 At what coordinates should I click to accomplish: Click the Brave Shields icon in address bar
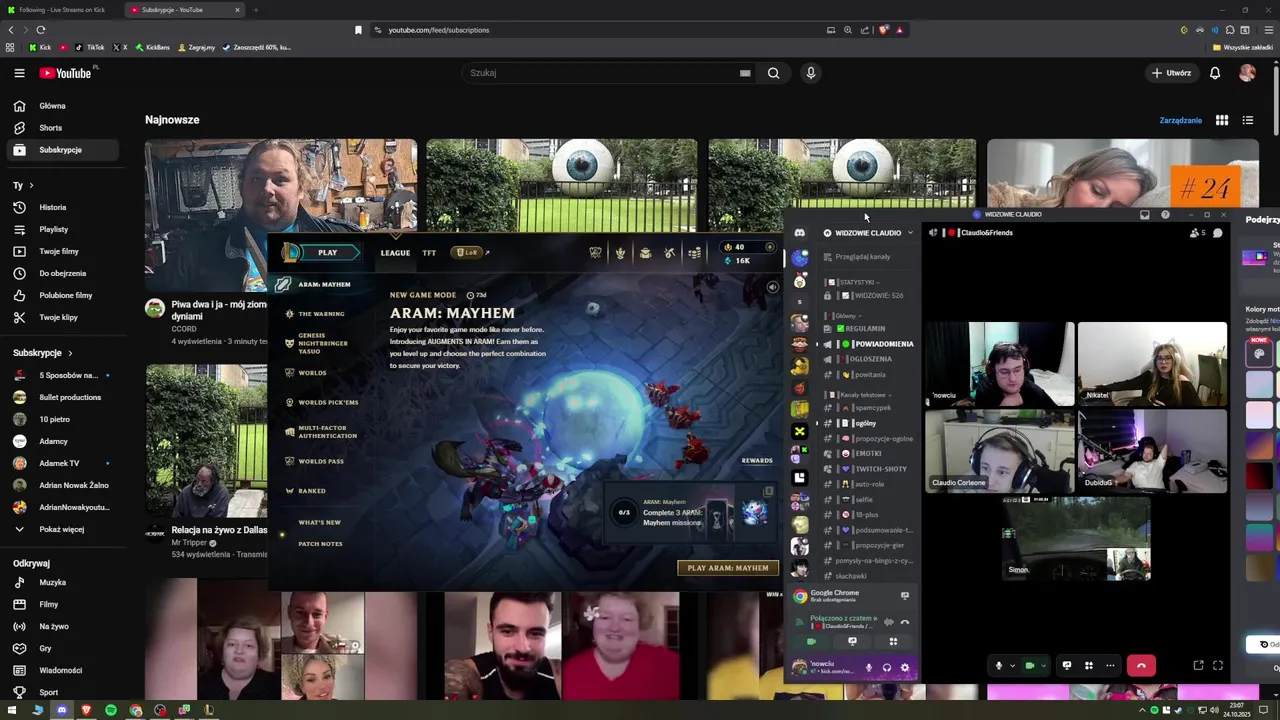tap(884, 30)
